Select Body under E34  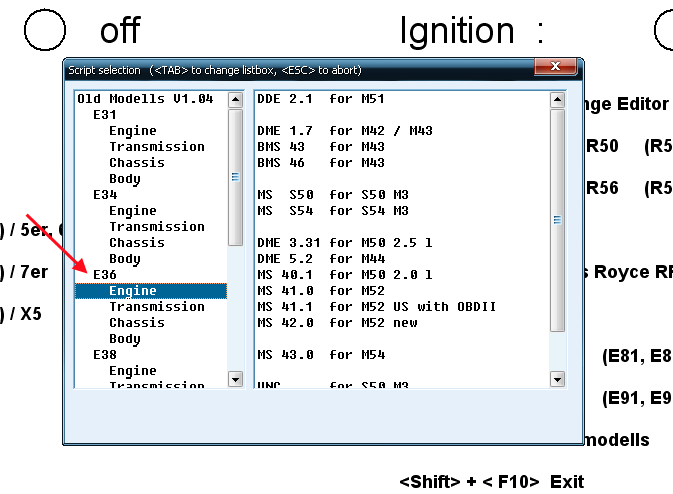click(124, 258)
